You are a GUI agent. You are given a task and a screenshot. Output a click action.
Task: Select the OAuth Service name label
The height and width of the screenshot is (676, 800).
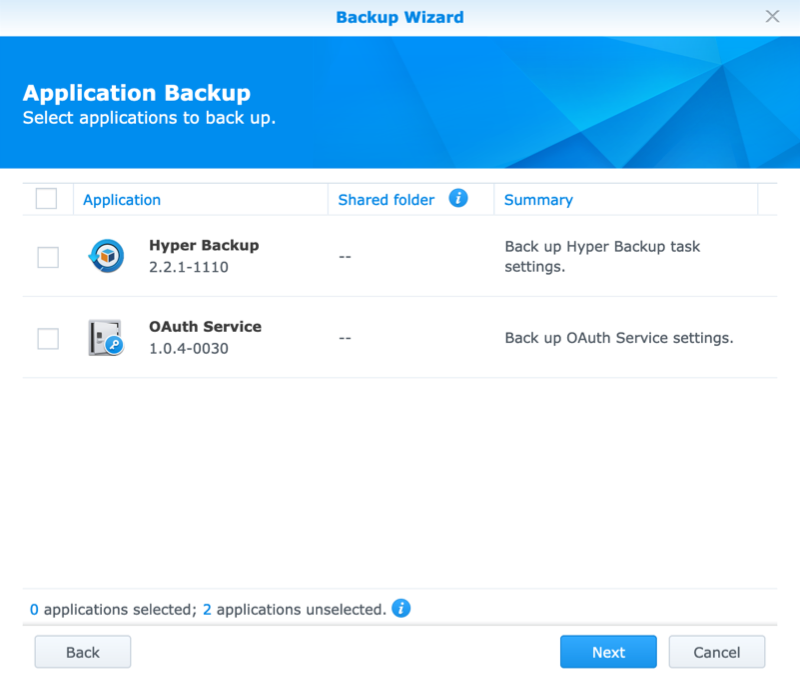(x=205, y=327)
